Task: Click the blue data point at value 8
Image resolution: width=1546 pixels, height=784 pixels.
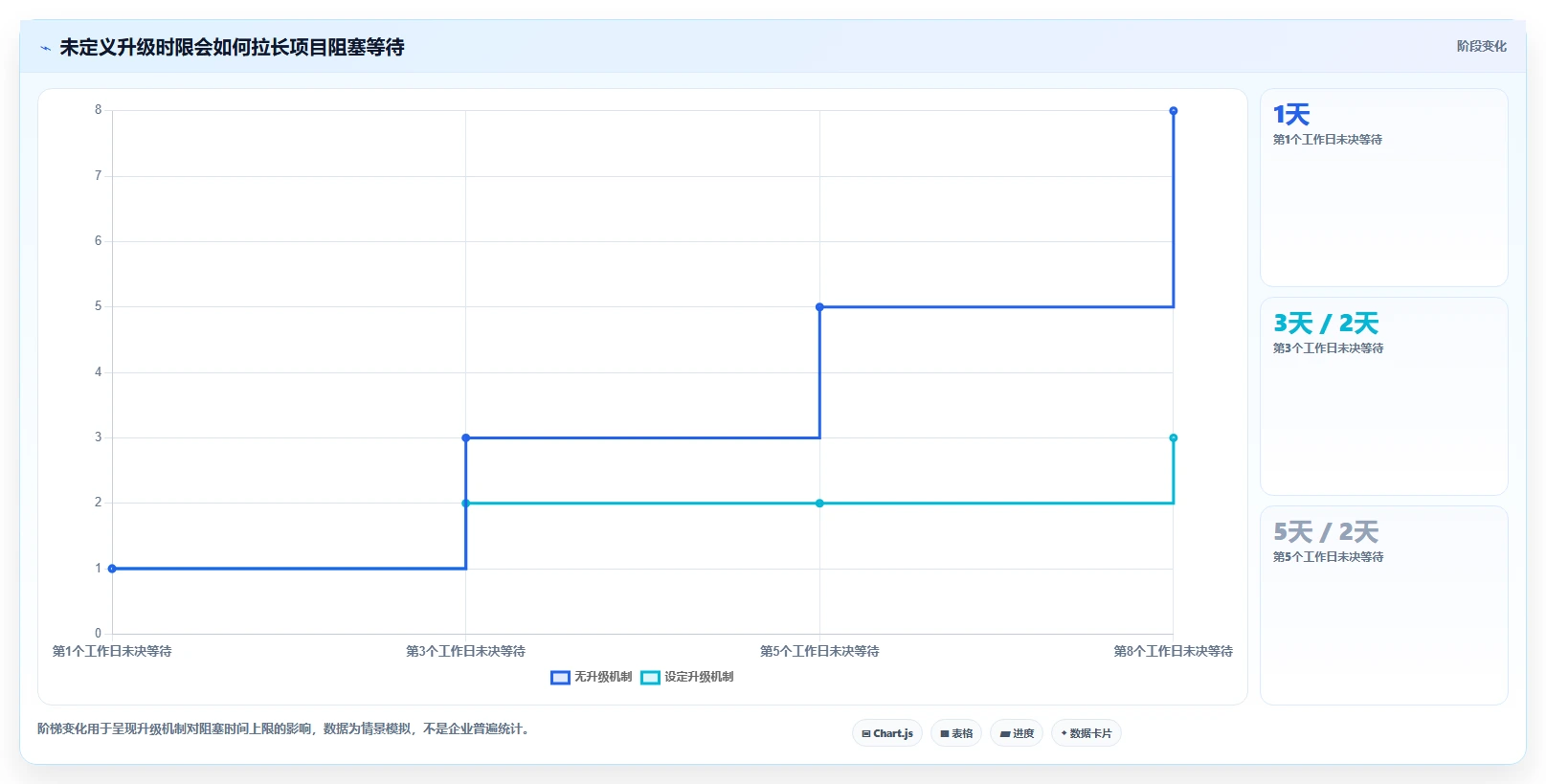Action: pyautogui.click(x=1174, y=111)
